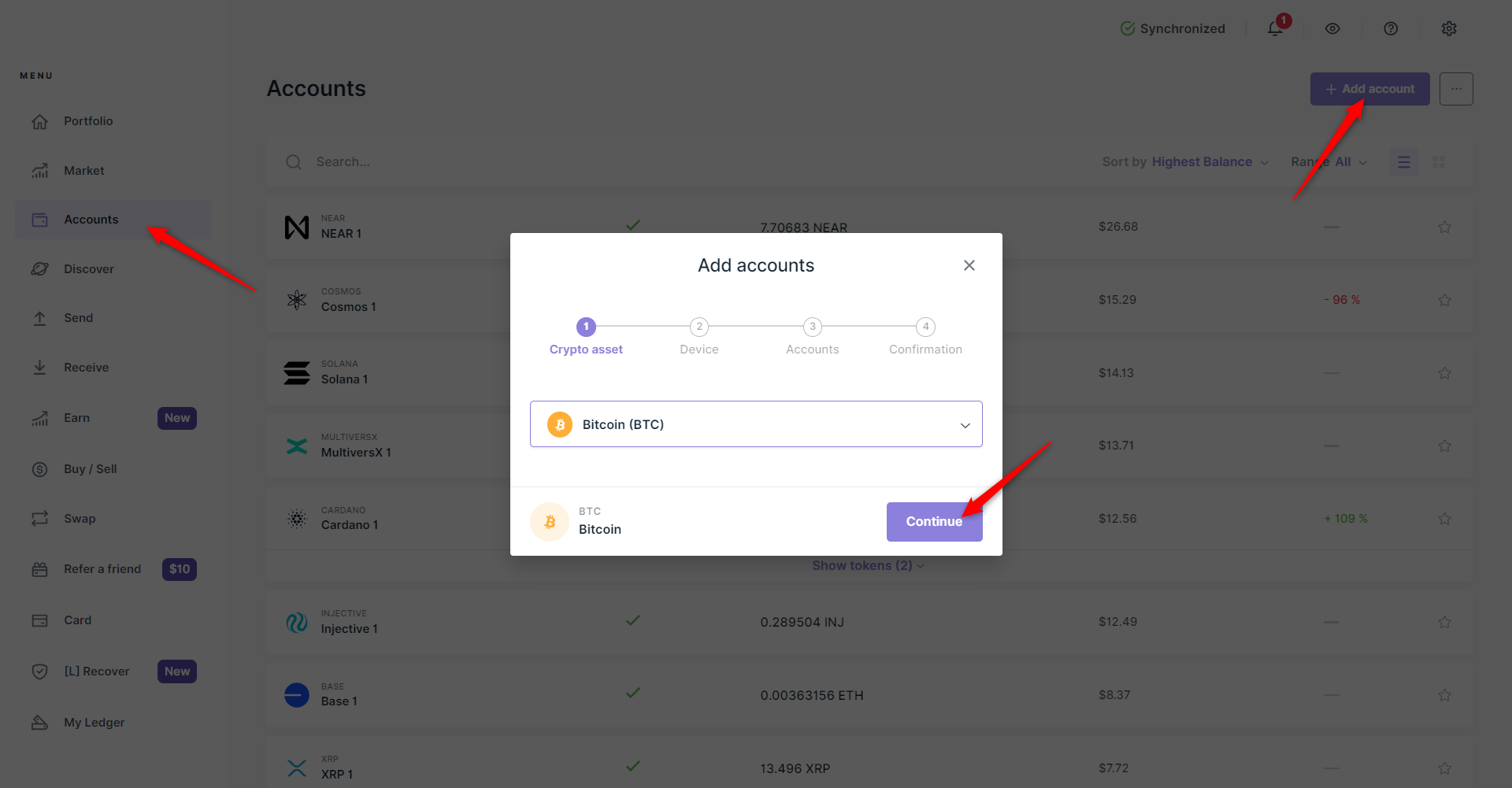Image resolution: width=1512 pixels, height=788 pixels.
Task: Open the three-dot more options menu
Action: [1456, 89]
